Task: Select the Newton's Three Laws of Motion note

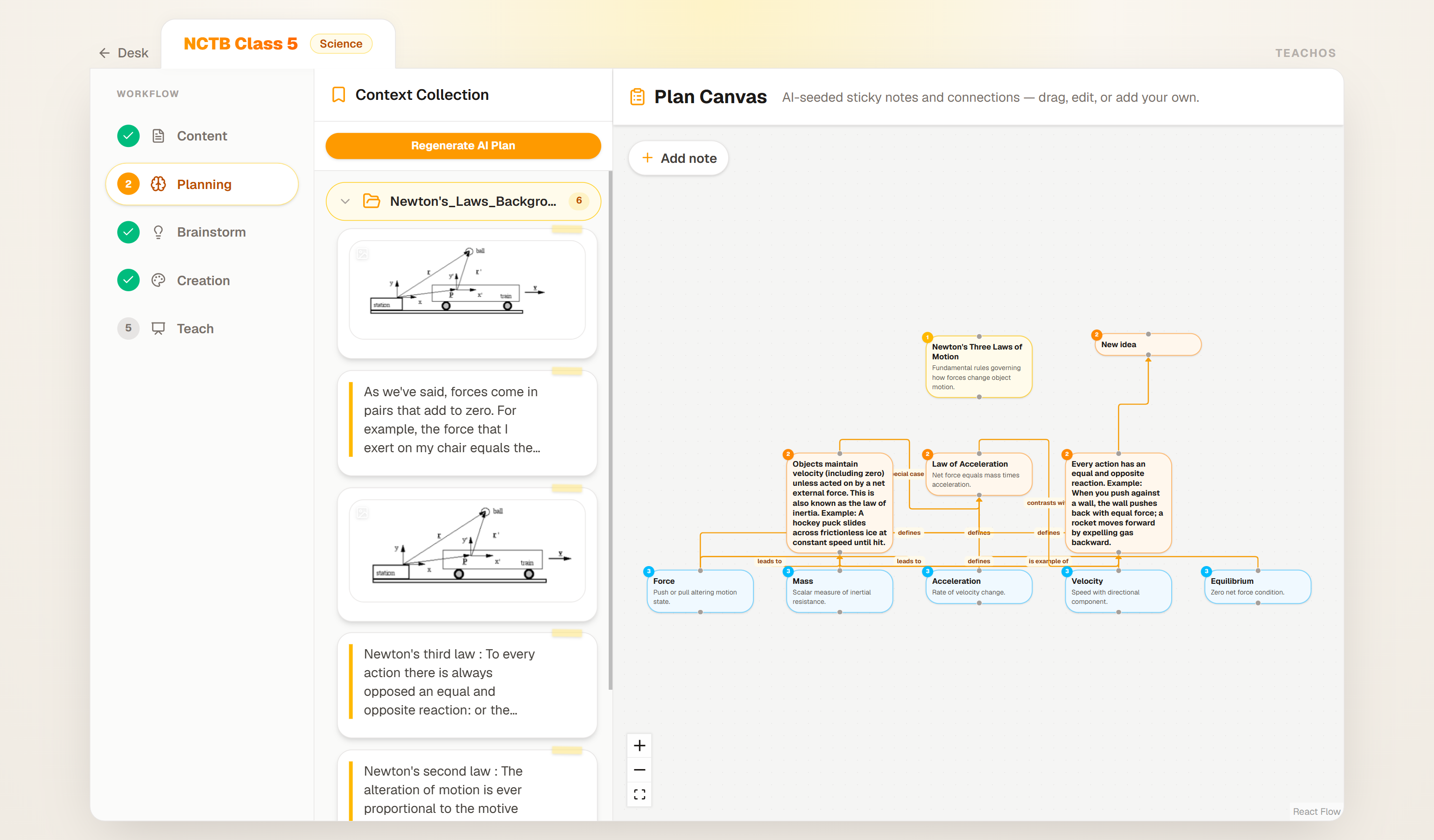Action: [x=979, y=366]
